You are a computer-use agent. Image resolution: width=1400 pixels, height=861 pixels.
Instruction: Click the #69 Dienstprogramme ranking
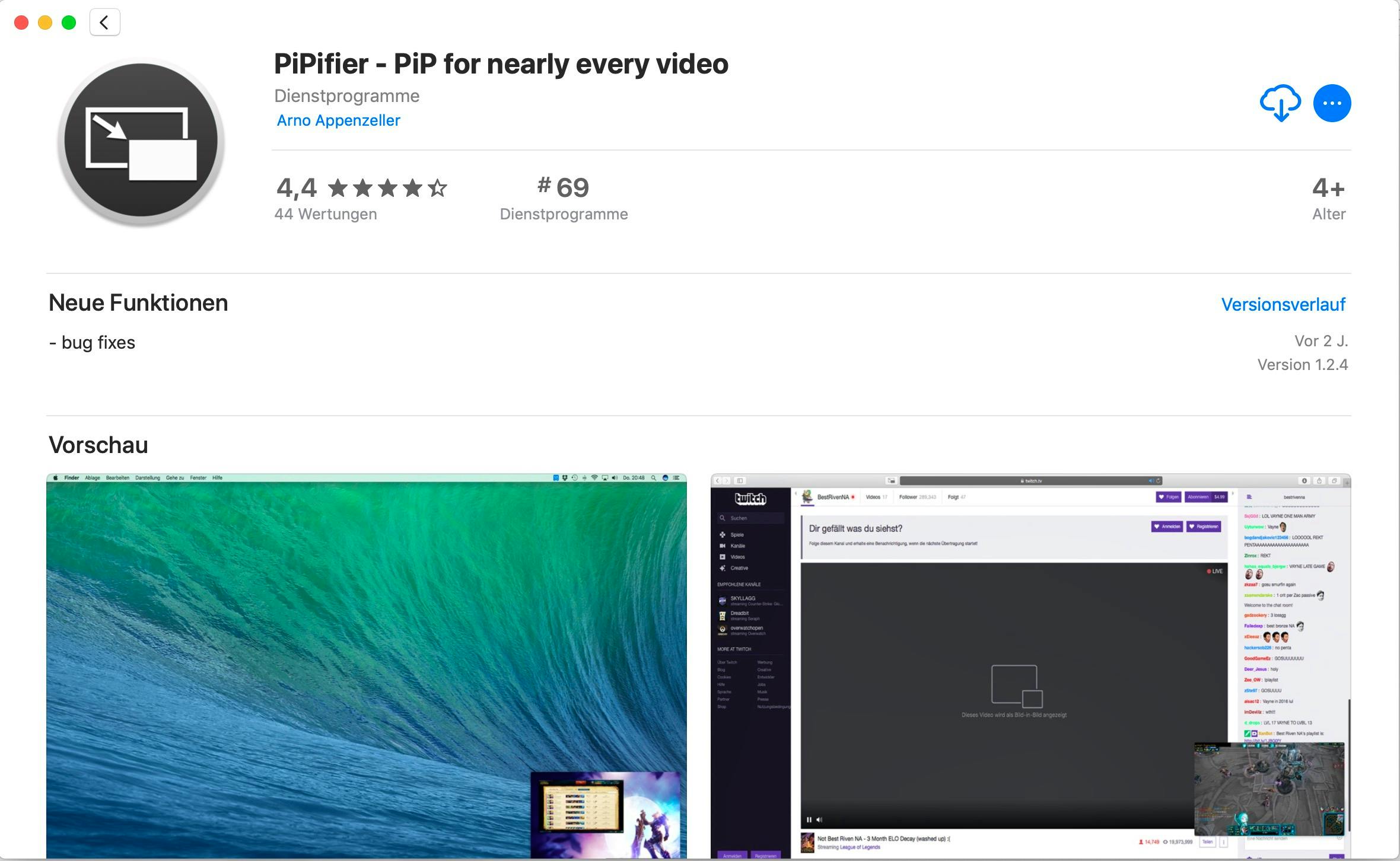pos(563,188)
